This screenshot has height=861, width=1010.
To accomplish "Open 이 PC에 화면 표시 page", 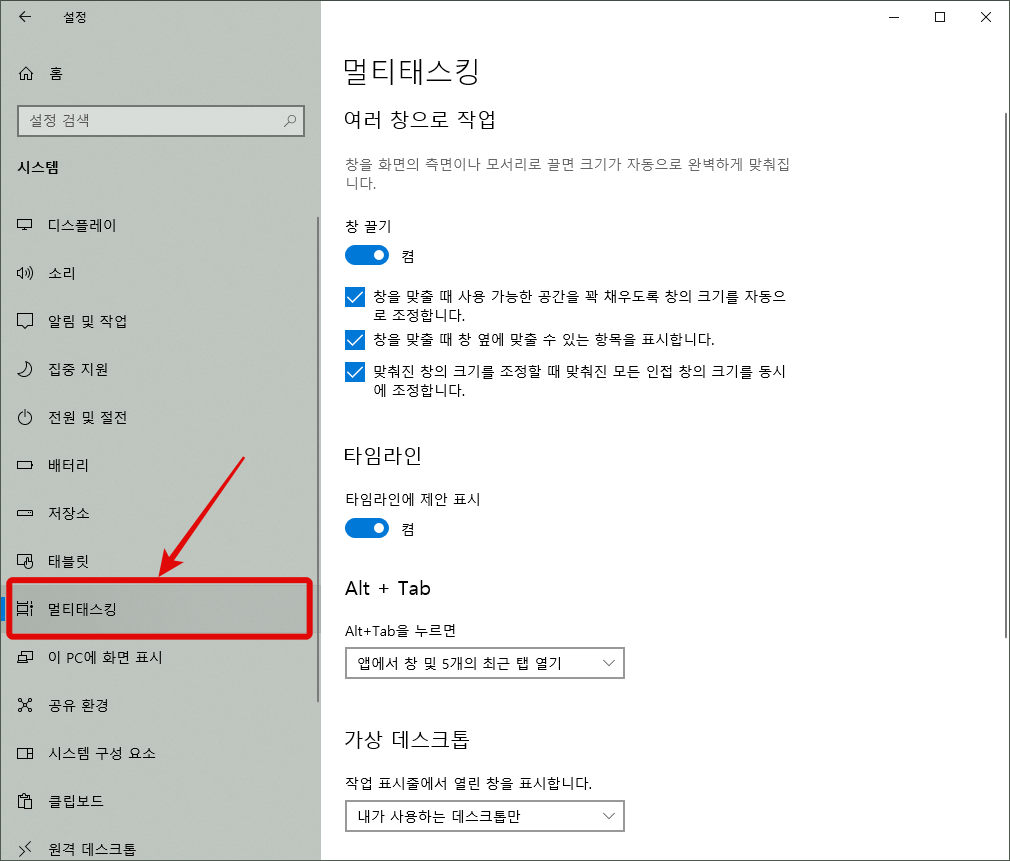I will coord(160,657).
